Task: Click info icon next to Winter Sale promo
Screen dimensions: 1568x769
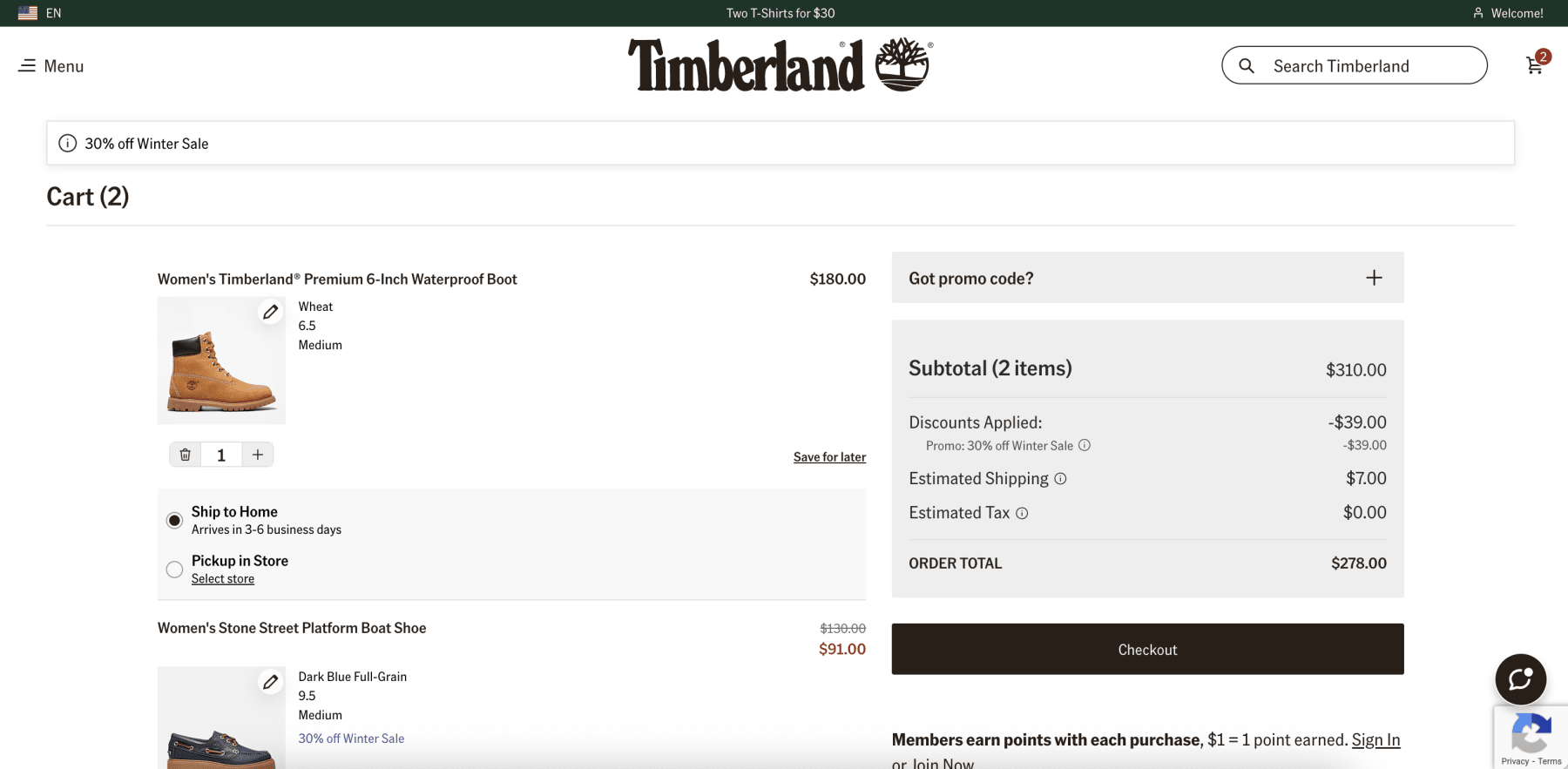Action: (1085, 445)
